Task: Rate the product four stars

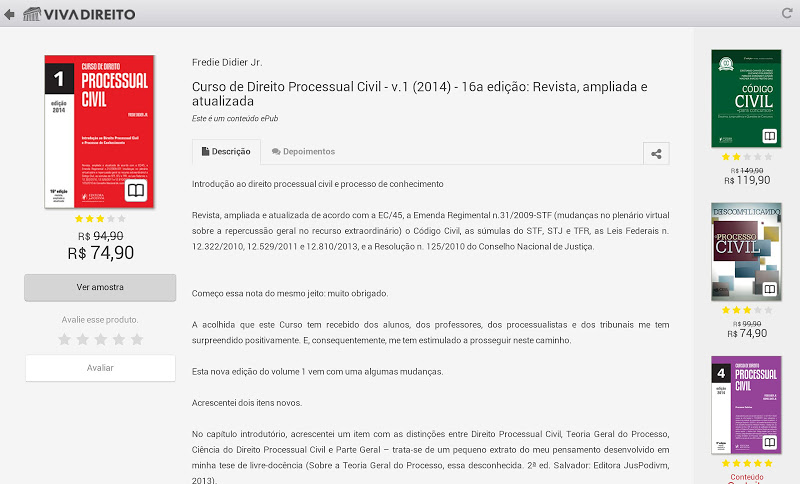Action: 119,339
